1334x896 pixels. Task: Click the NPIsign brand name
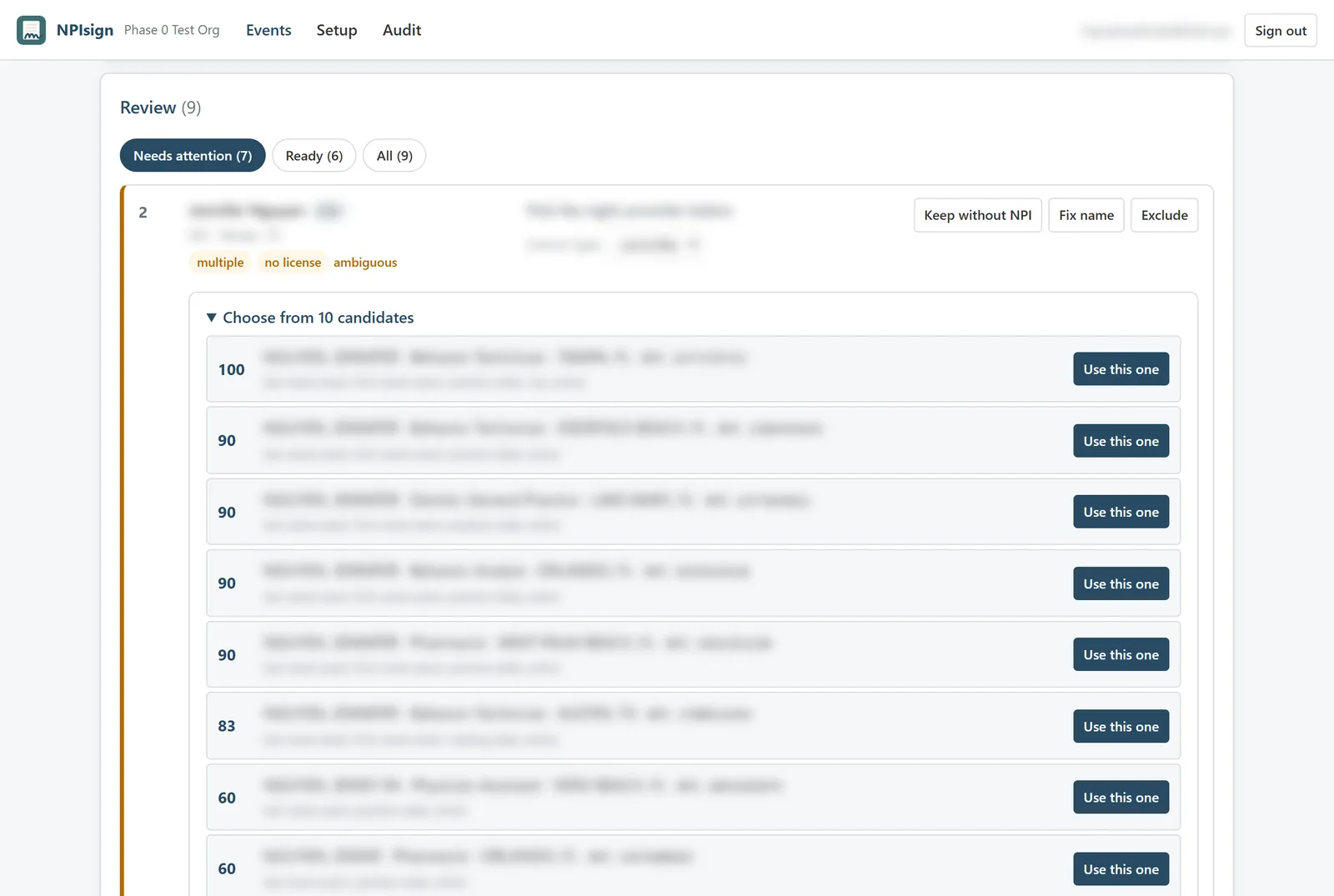(x=85, y=30)
